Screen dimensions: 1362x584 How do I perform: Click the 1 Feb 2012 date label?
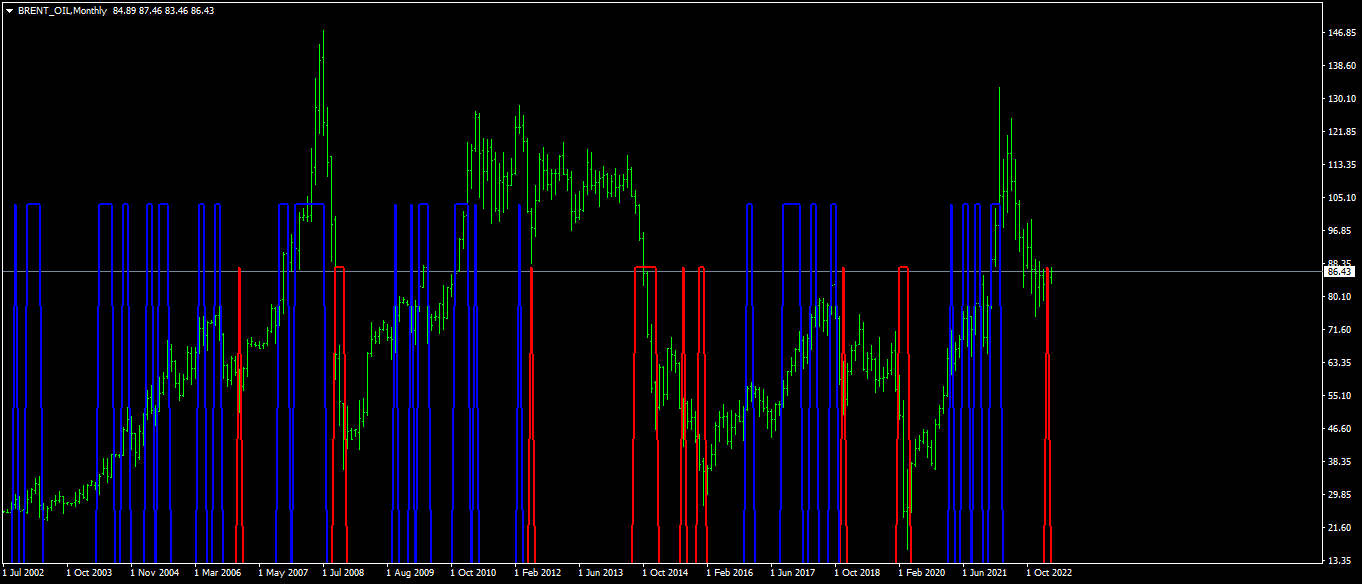pyautogui.click(x=538, y=574)
